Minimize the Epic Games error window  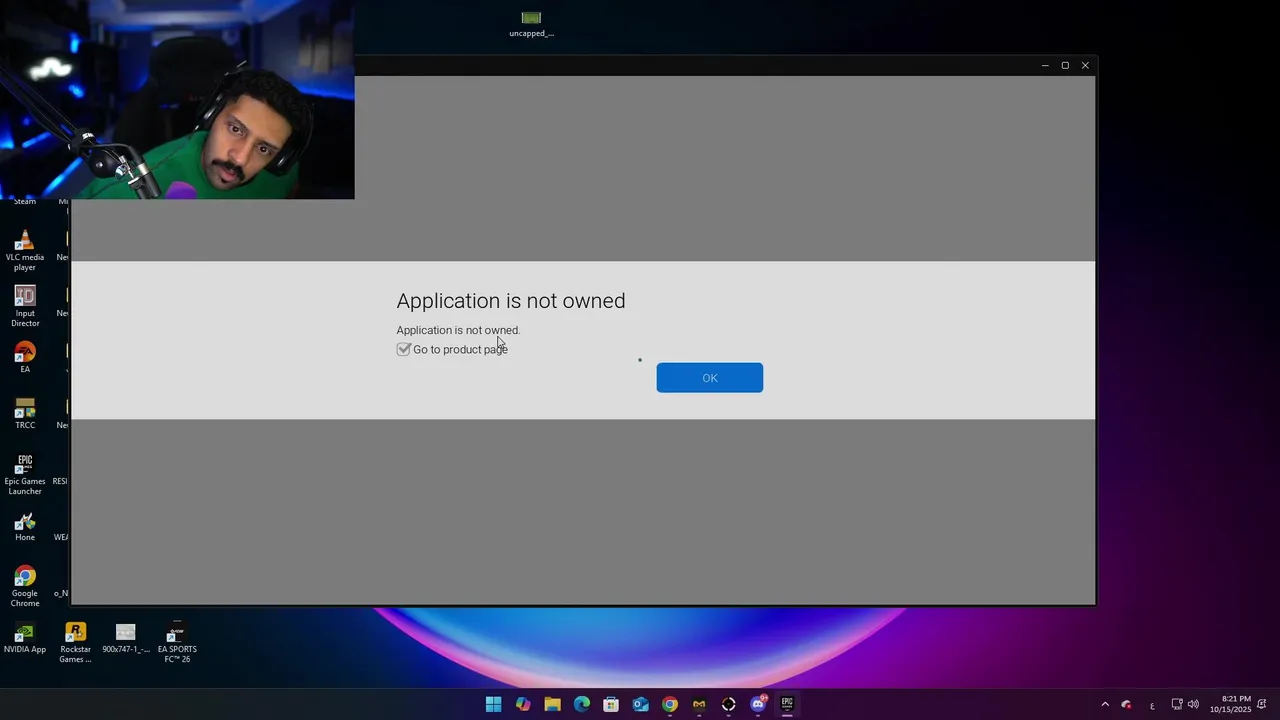[1045, 65]
